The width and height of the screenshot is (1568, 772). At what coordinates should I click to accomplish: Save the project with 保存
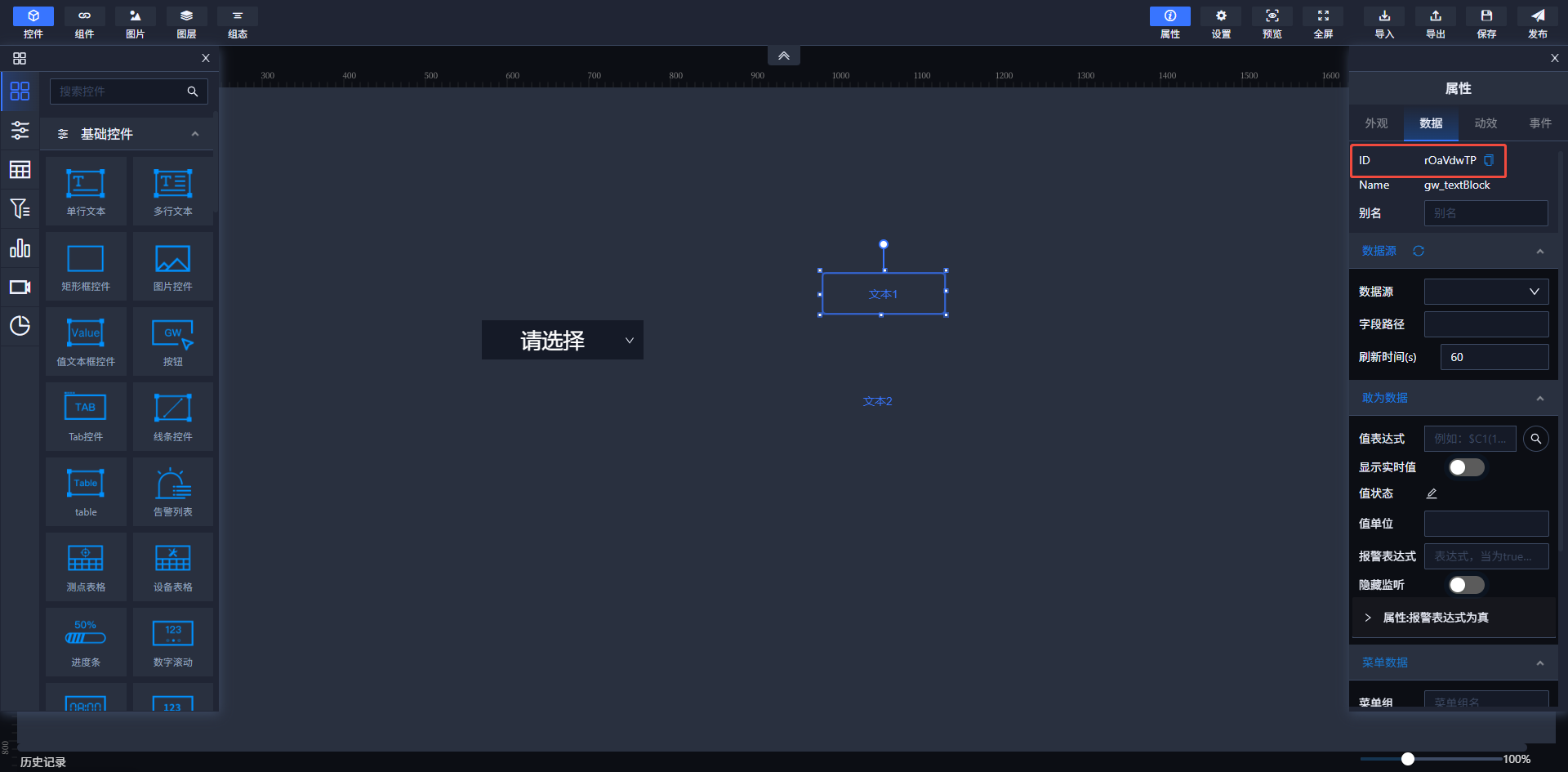click(1486, 23)
